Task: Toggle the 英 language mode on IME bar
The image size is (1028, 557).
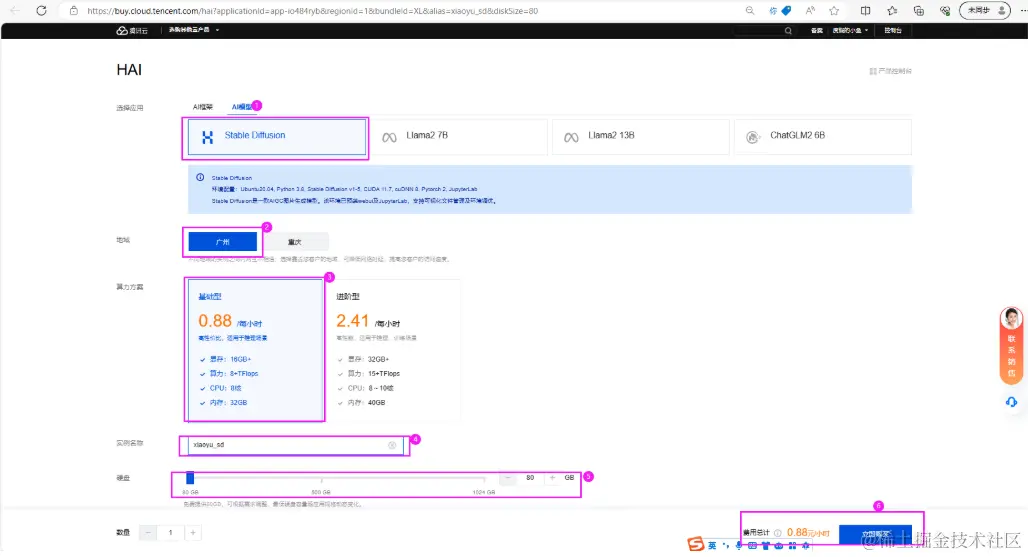Action: click(x=712, y=545)
